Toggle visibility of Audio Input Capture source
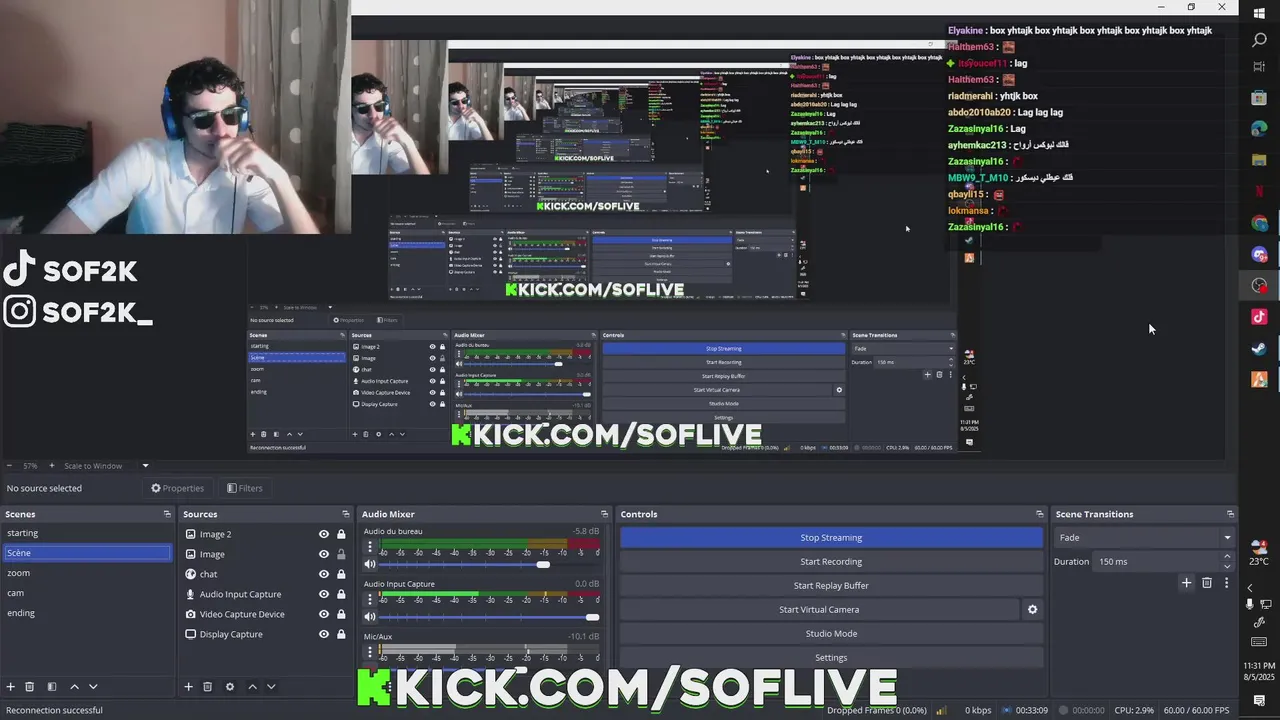The height and width of the screenshot is (720, 1280). pos(324,594)
